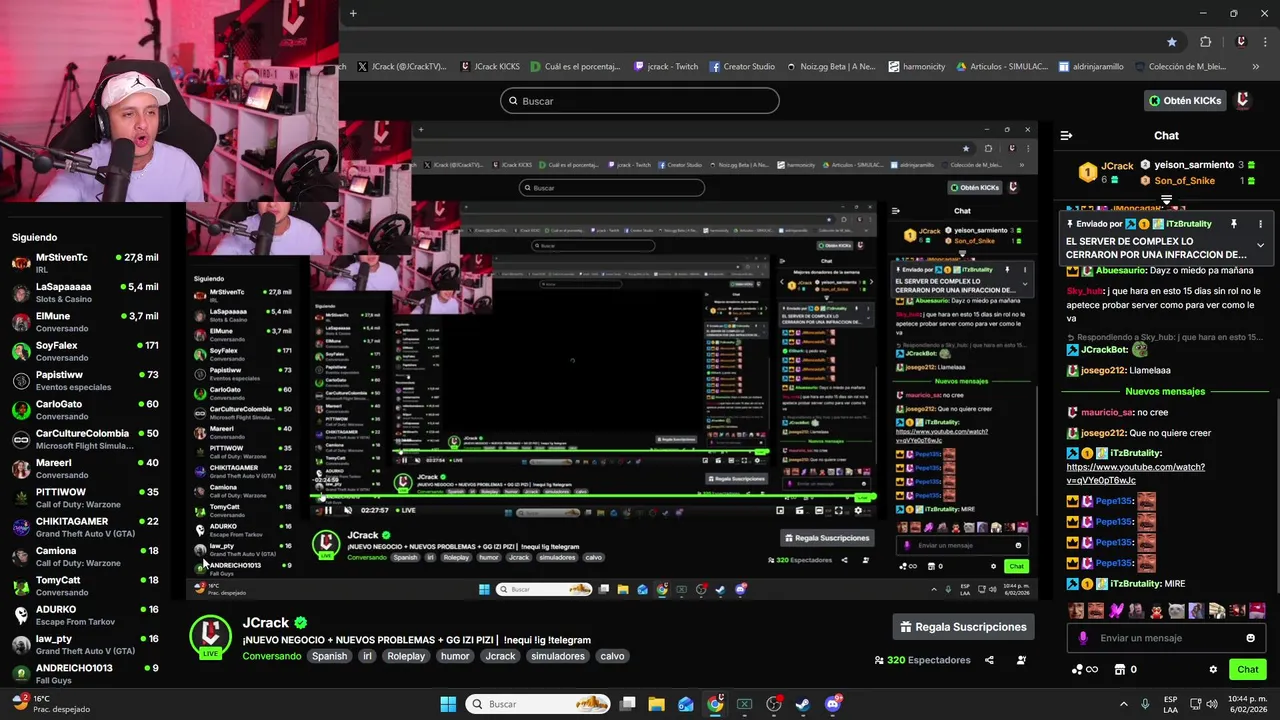Open the YouTube link from iTzBrutality
Screen dimensions: 1280x720
(x=1135, y=473)
